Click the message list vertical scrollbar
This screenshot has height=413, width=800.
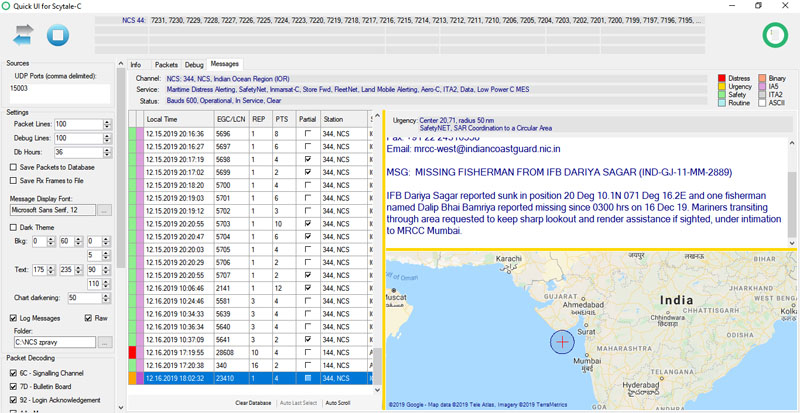378,252
